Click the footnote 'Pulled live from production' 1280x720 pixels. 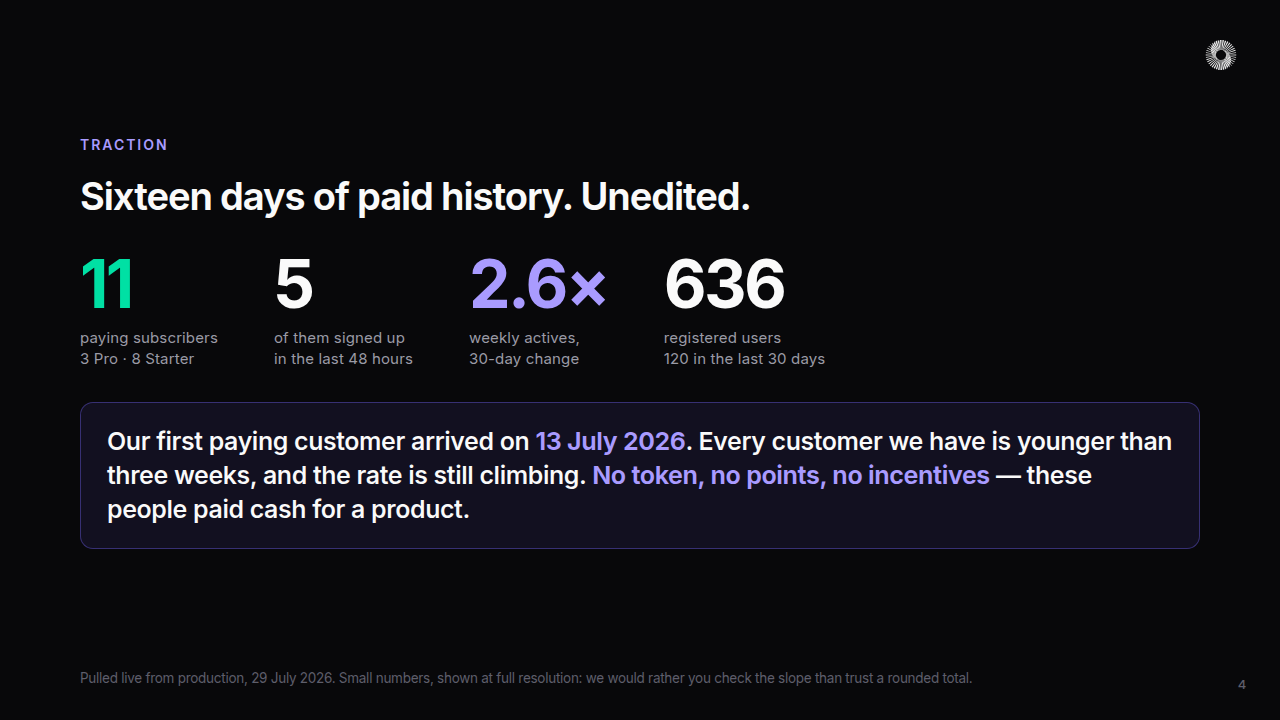pos(163,678)
